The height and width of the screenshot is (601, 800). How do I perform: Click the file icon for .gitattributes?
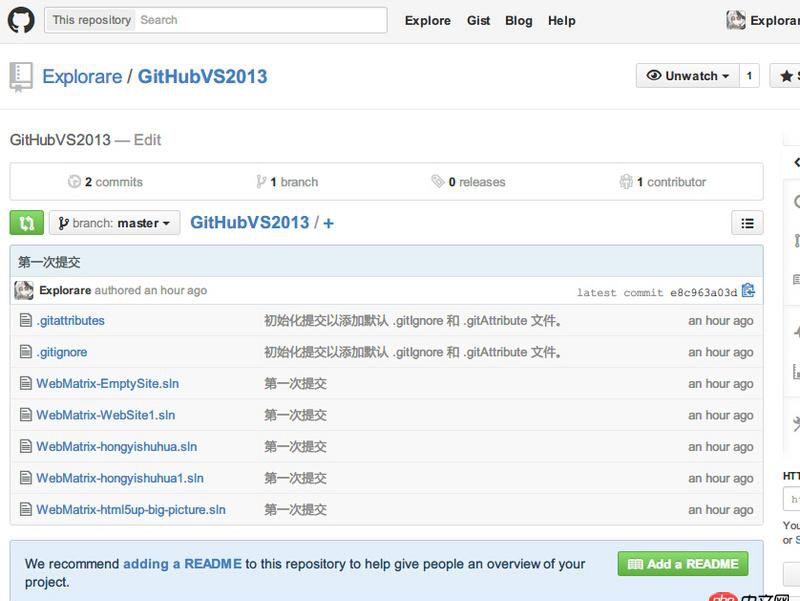[26, 320]
